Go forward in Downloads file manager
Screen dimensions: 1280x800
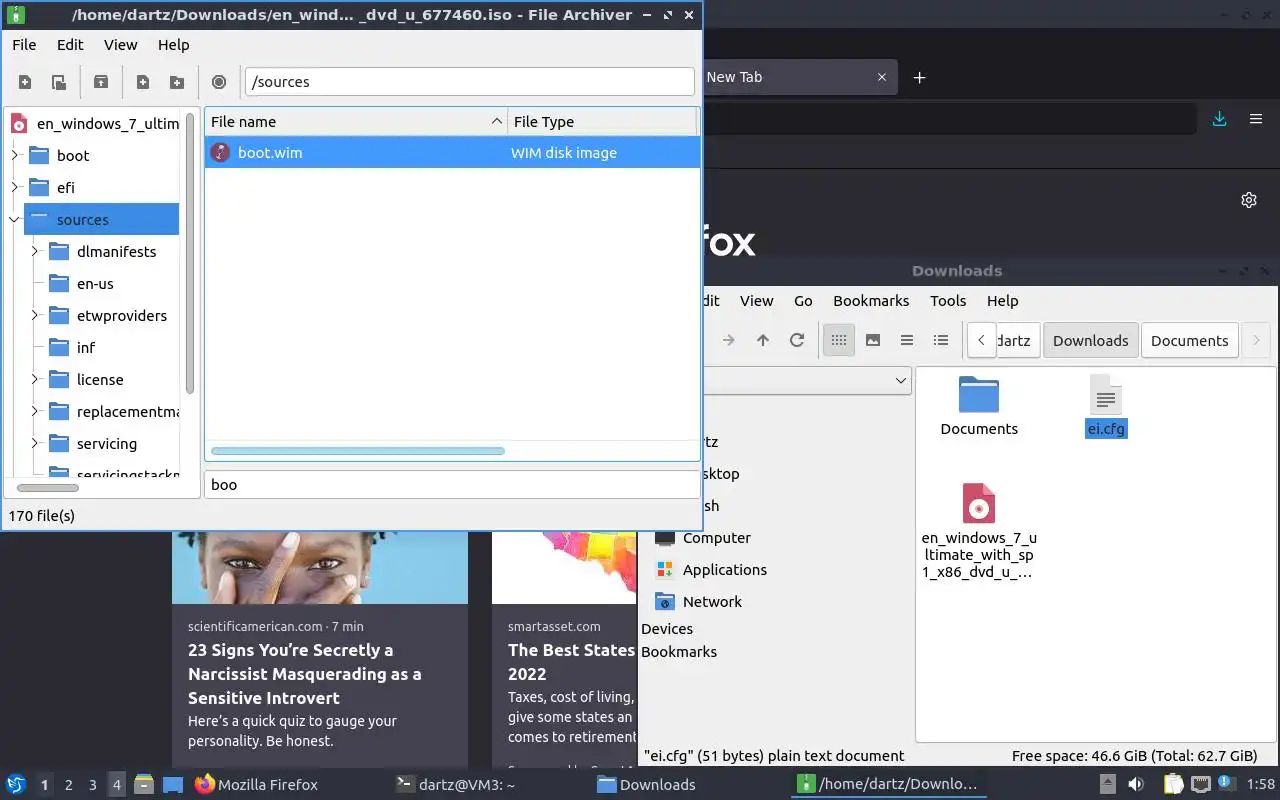[729, 340]
